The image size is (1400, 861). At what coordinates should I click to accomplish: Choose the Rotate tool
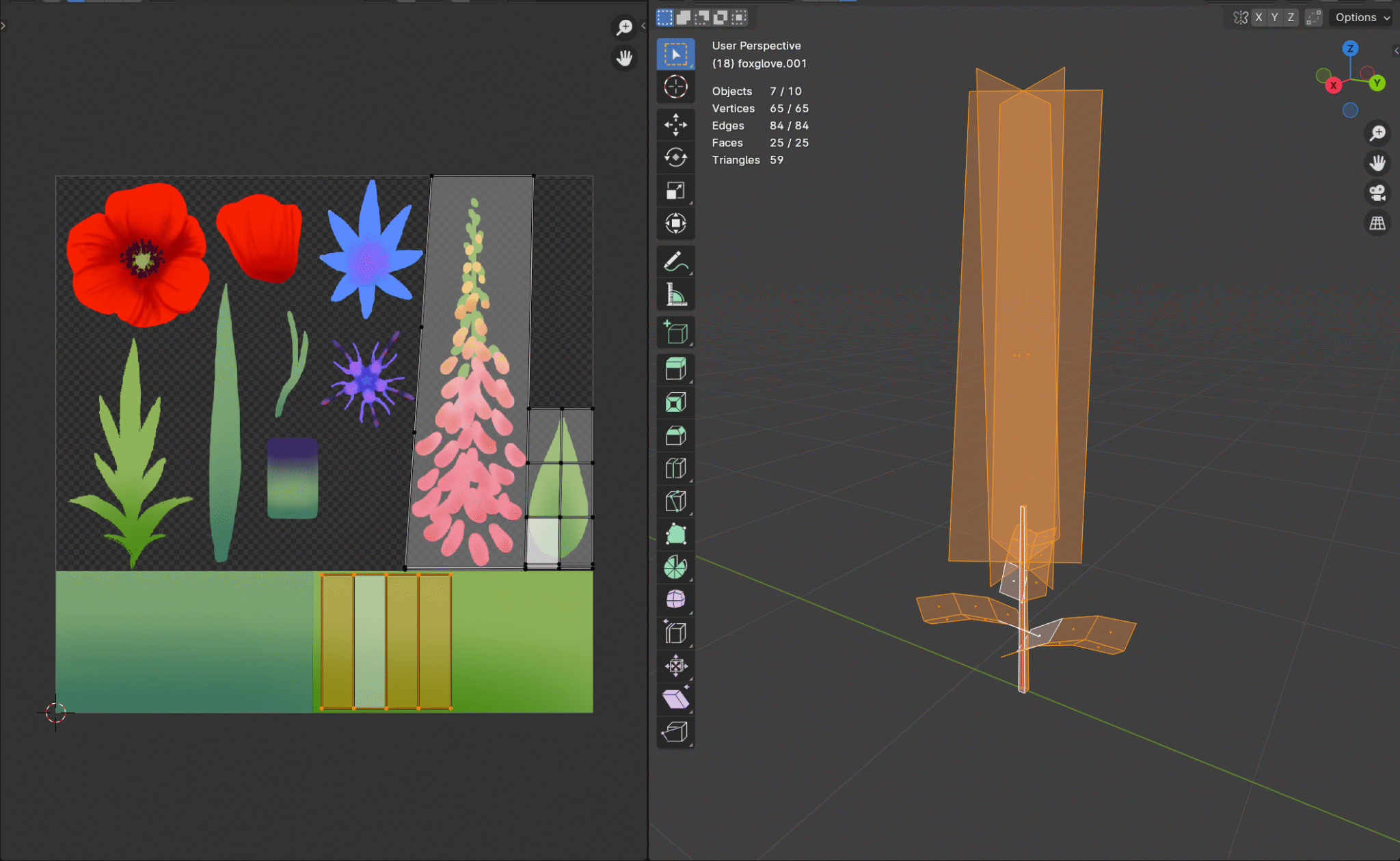675,158
